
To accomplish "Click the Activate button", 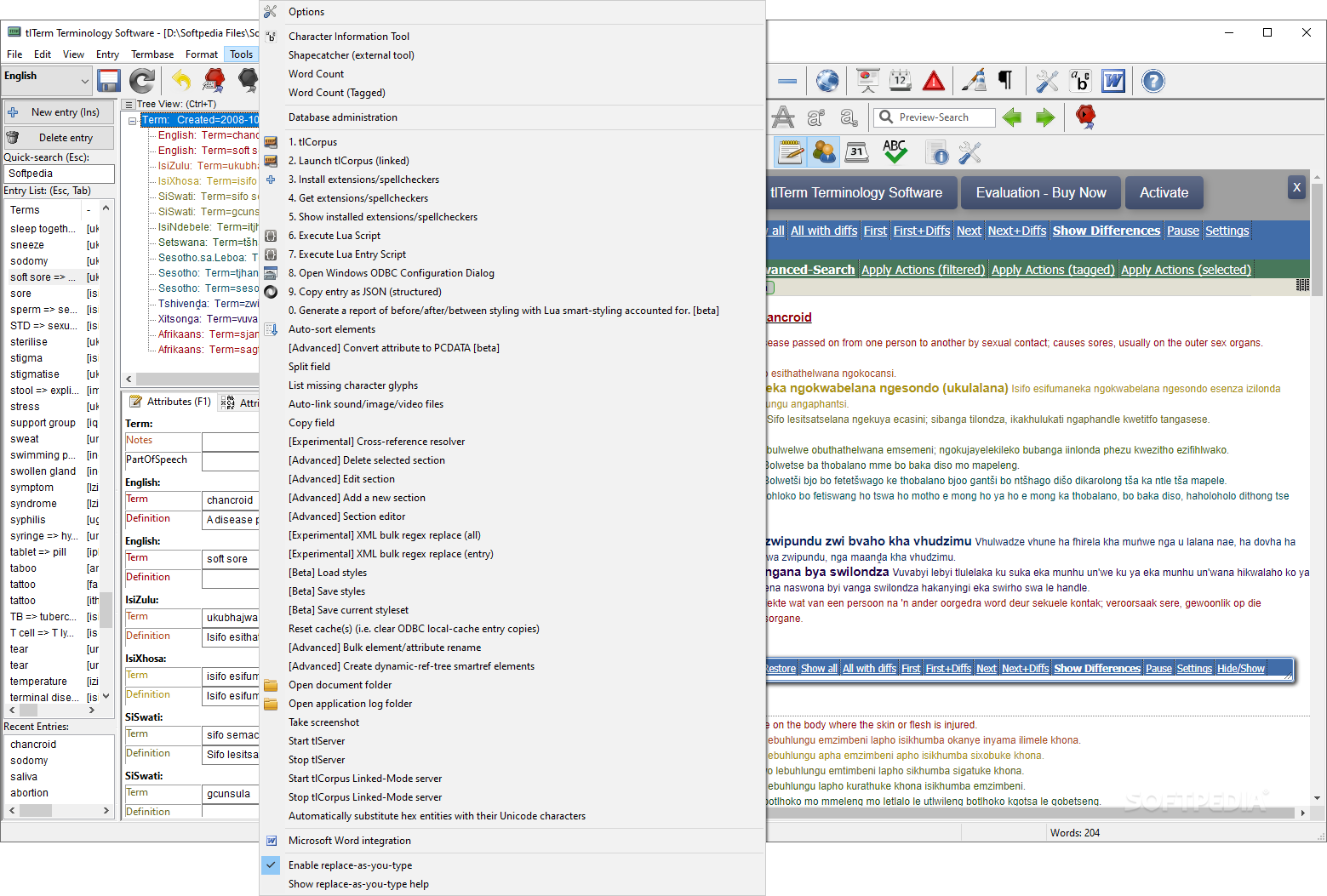I will click(1164, 193).
